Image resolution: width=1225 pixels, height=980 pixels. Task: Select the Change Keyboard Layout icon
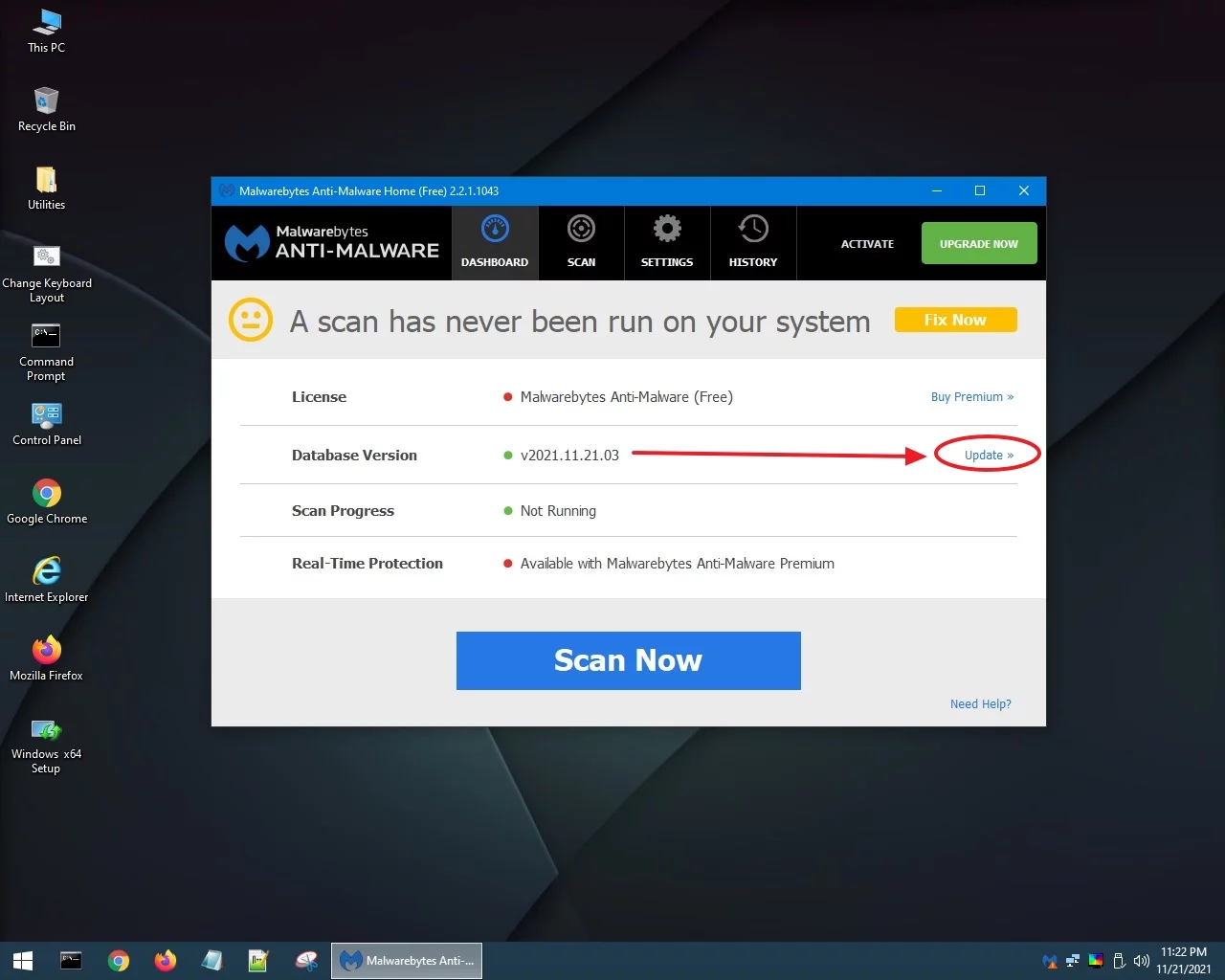46,274
